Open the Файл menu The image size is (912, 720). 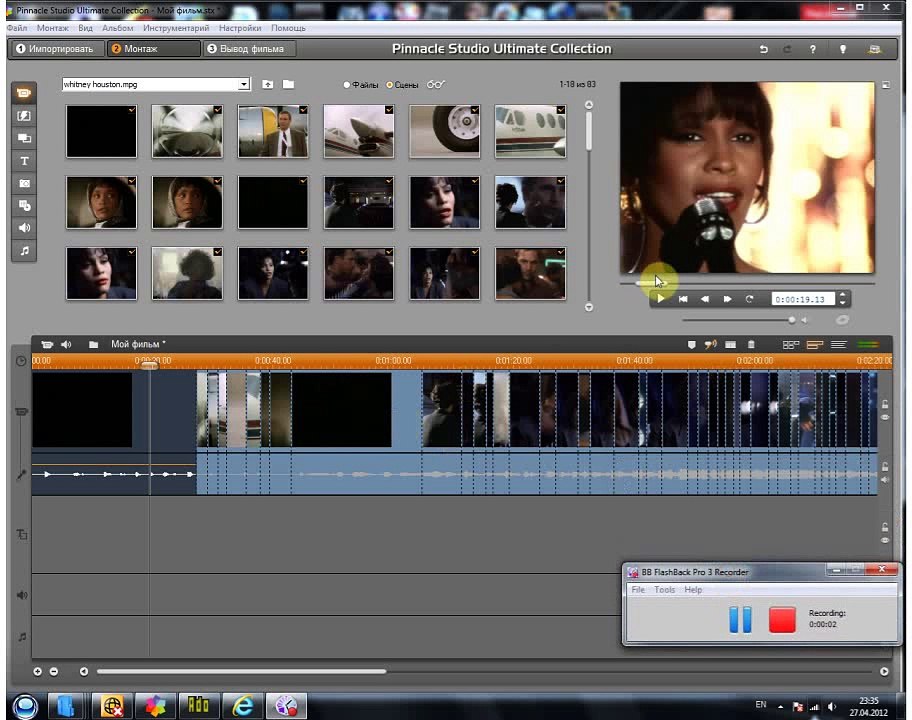click(x=17, y=28)
